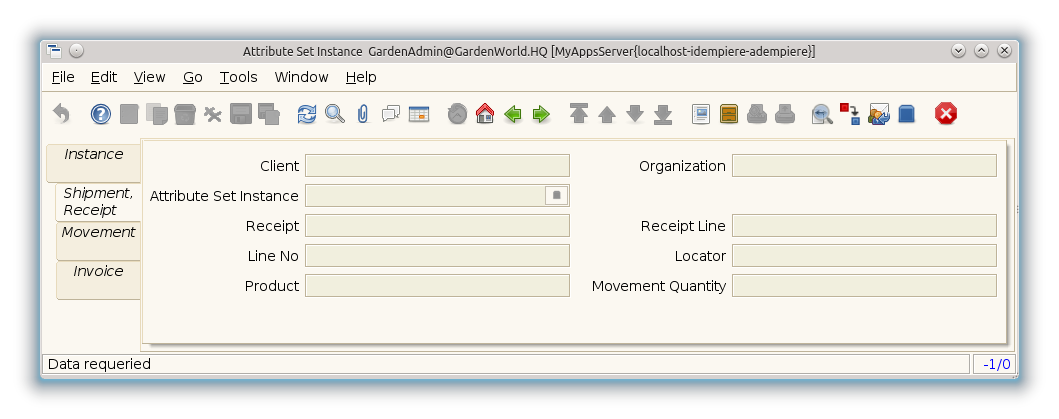
Task: Click the Undo changes arrow icon
Action: pyautogui.click(x=61, y=114)
